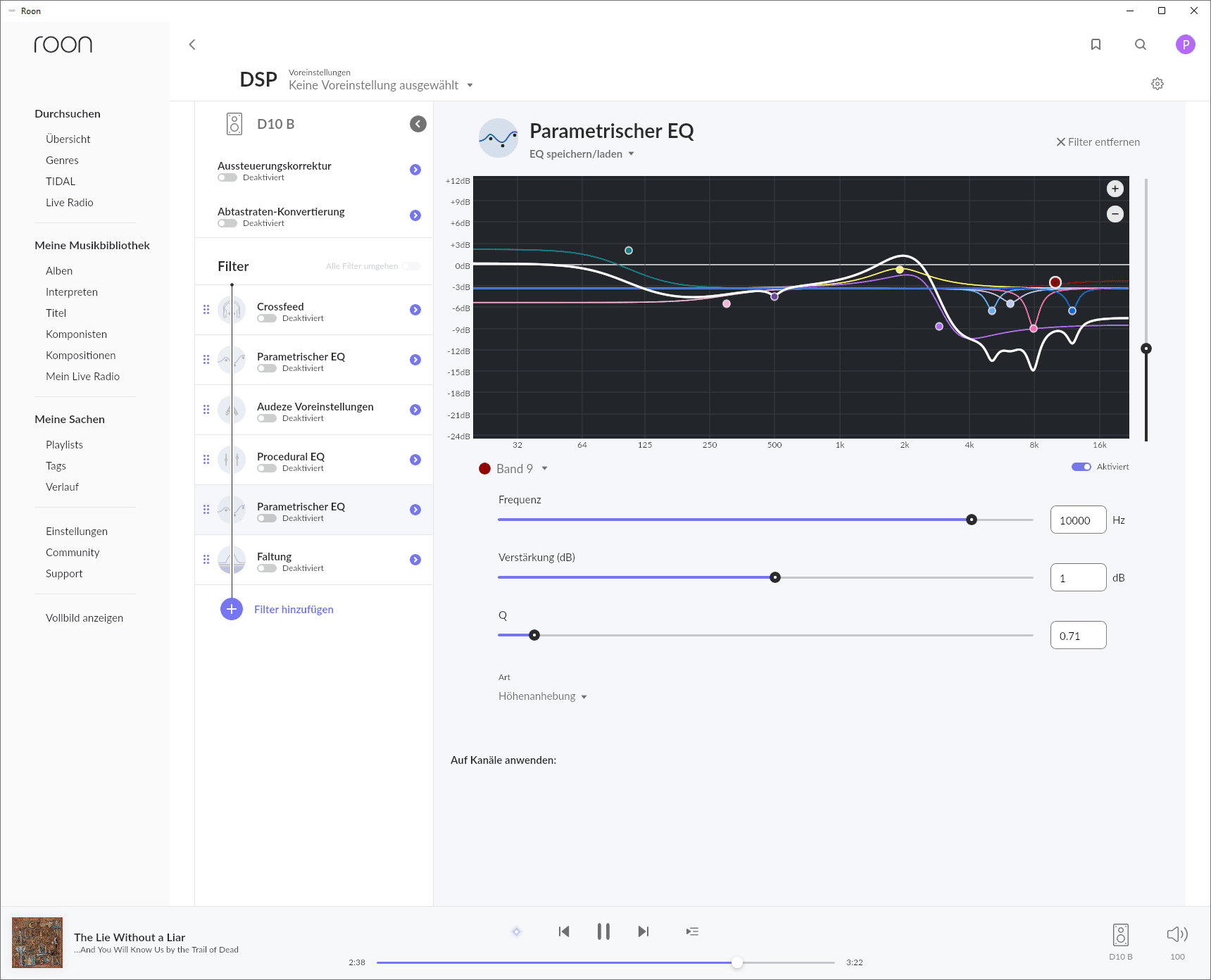Open first Parametrischer EQ arrow (below Crossfeed)
This screenshot has width=1211, height=980.
pyautogui.click(x=415, y=360)
